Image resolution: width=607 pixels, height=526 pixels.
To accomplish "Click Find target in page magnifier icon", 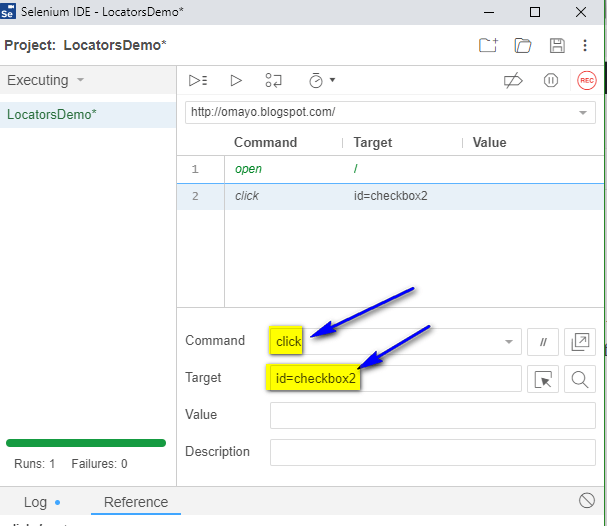I will point(580,379).
